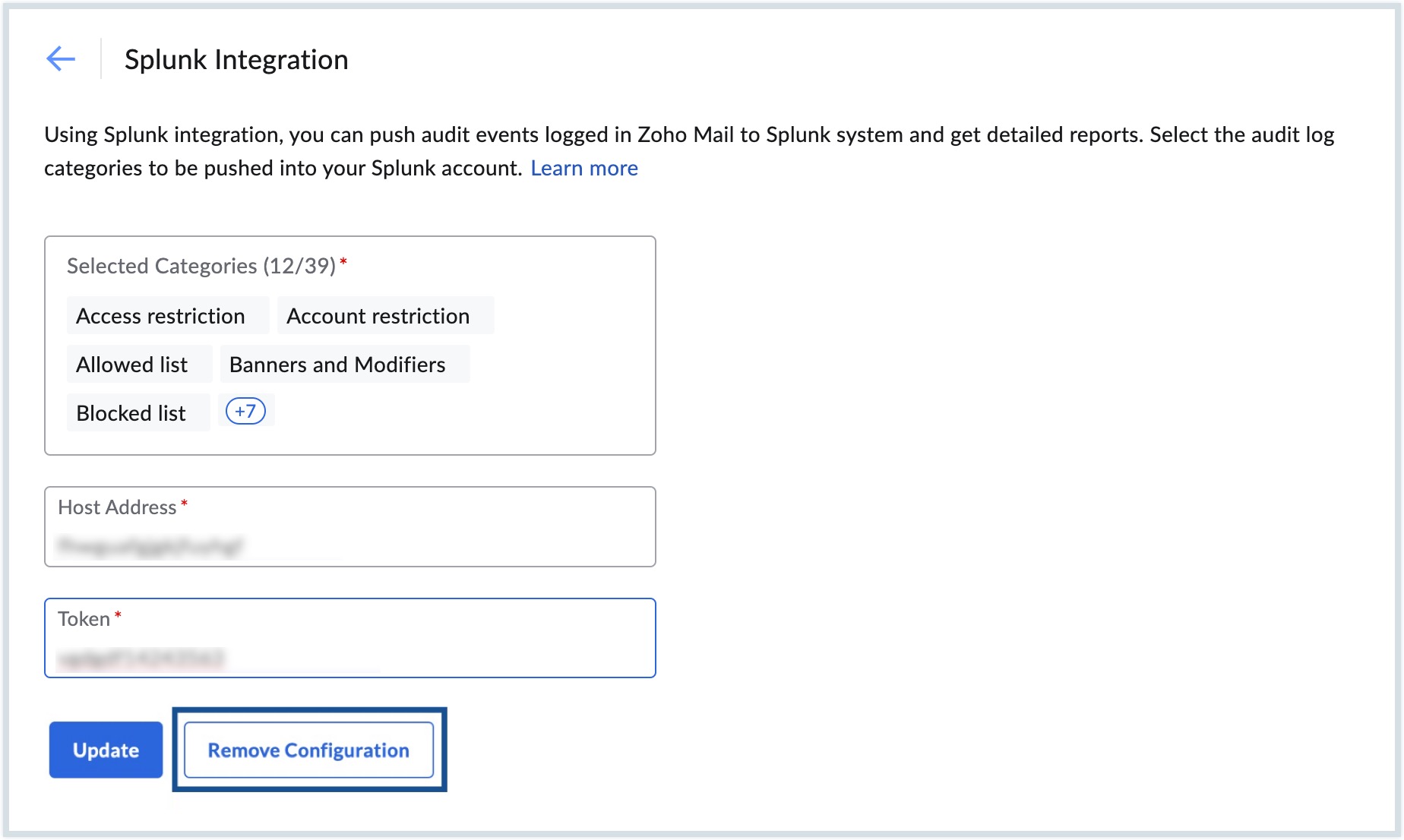Select the Access restriction category chip
The width and height of the screenshot is (1404, 840).
coord(160,315)
